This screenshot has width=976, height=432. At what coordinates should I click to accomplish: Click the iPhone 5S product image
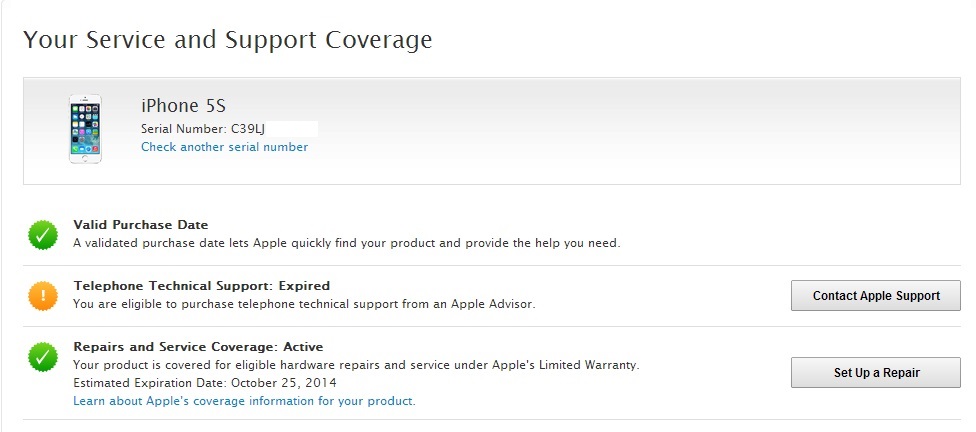[85, 129]
